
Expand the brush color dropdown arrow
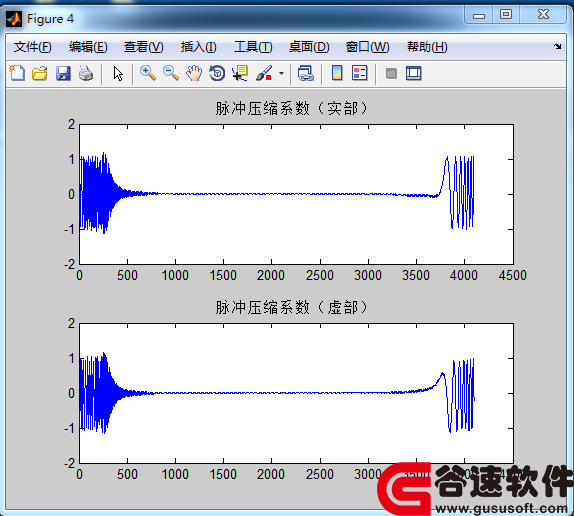tap(282, 73)
